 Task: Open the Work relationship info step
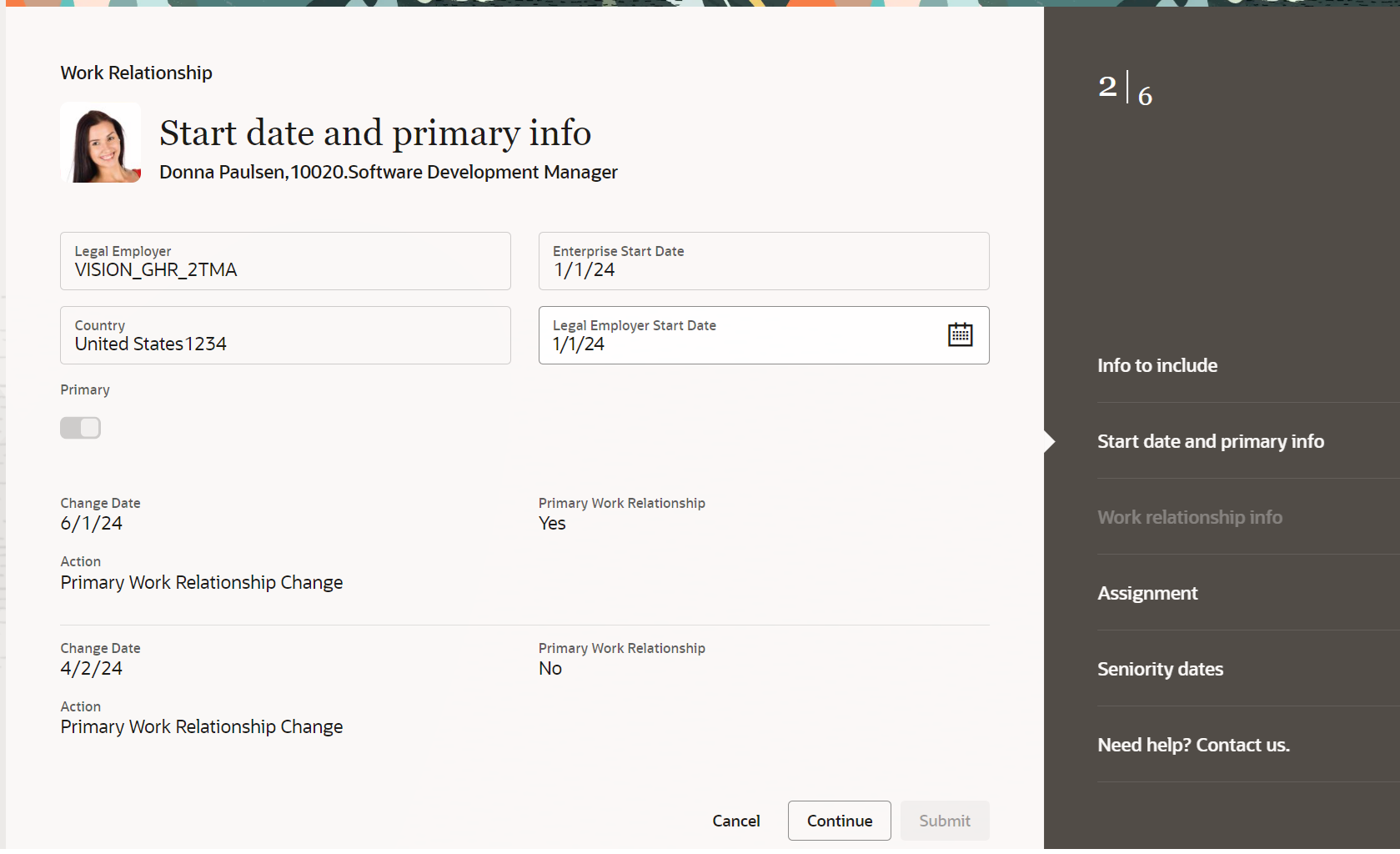[1190, 517]
